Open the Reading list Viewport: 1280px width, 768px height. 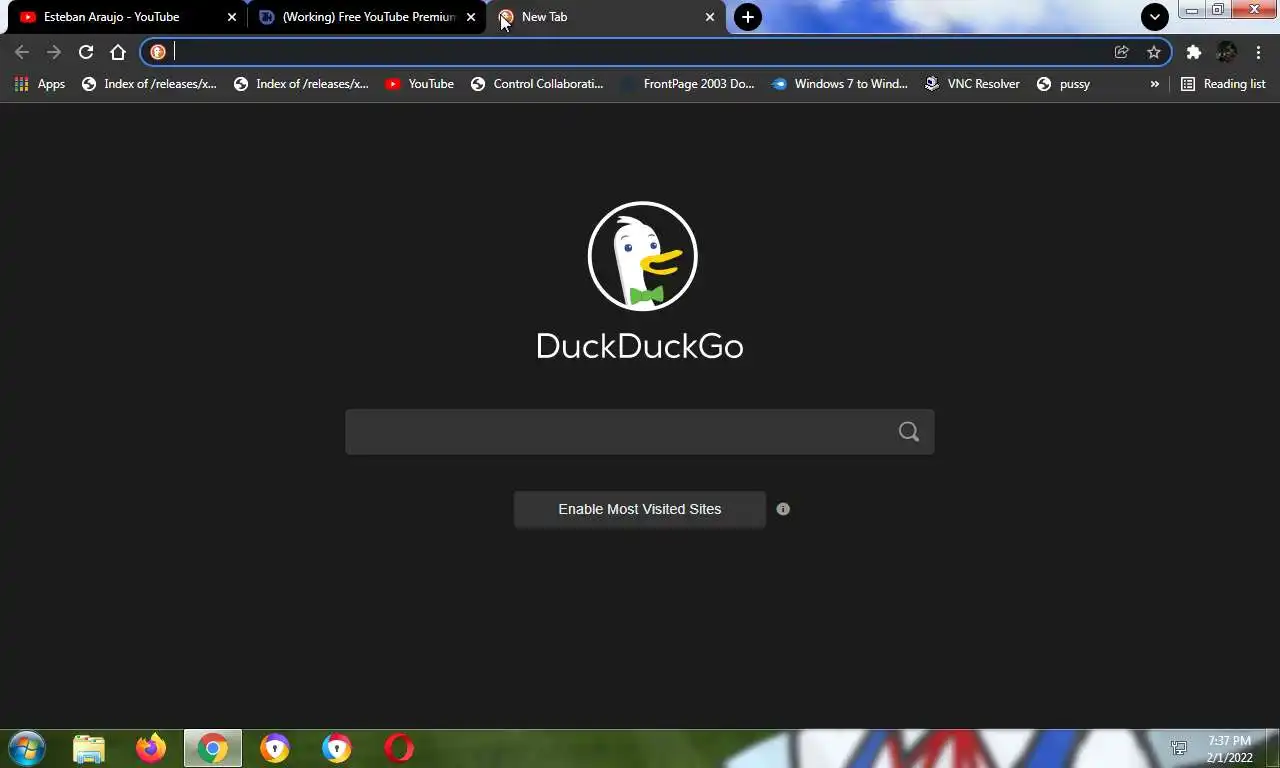(x=1223, y=84)
